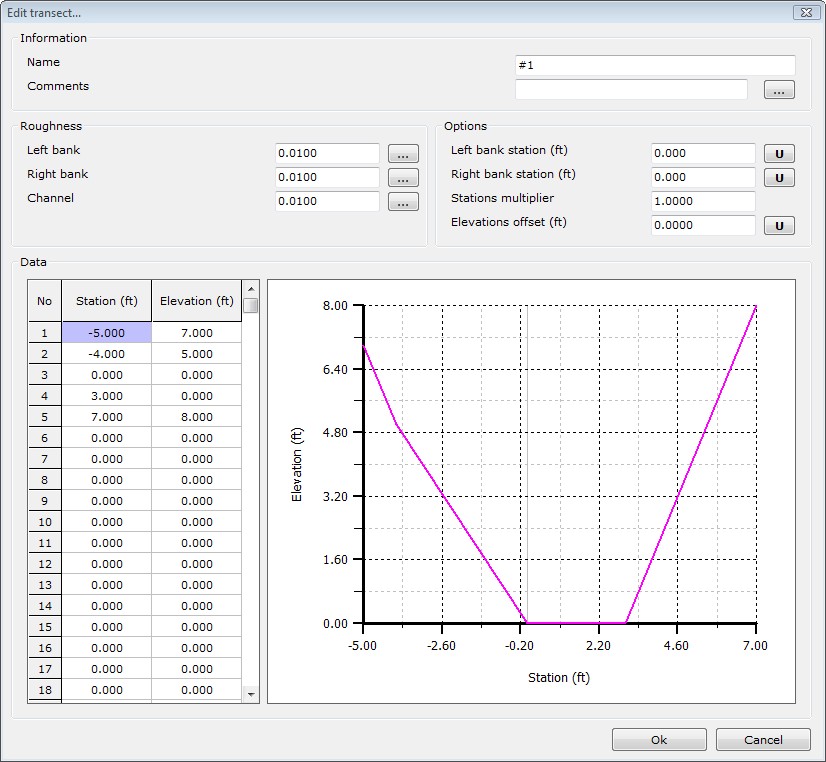Viewport: 826px width, 762px height.
Task: Click U button for Elevations offset
Action: pos(779,226)
